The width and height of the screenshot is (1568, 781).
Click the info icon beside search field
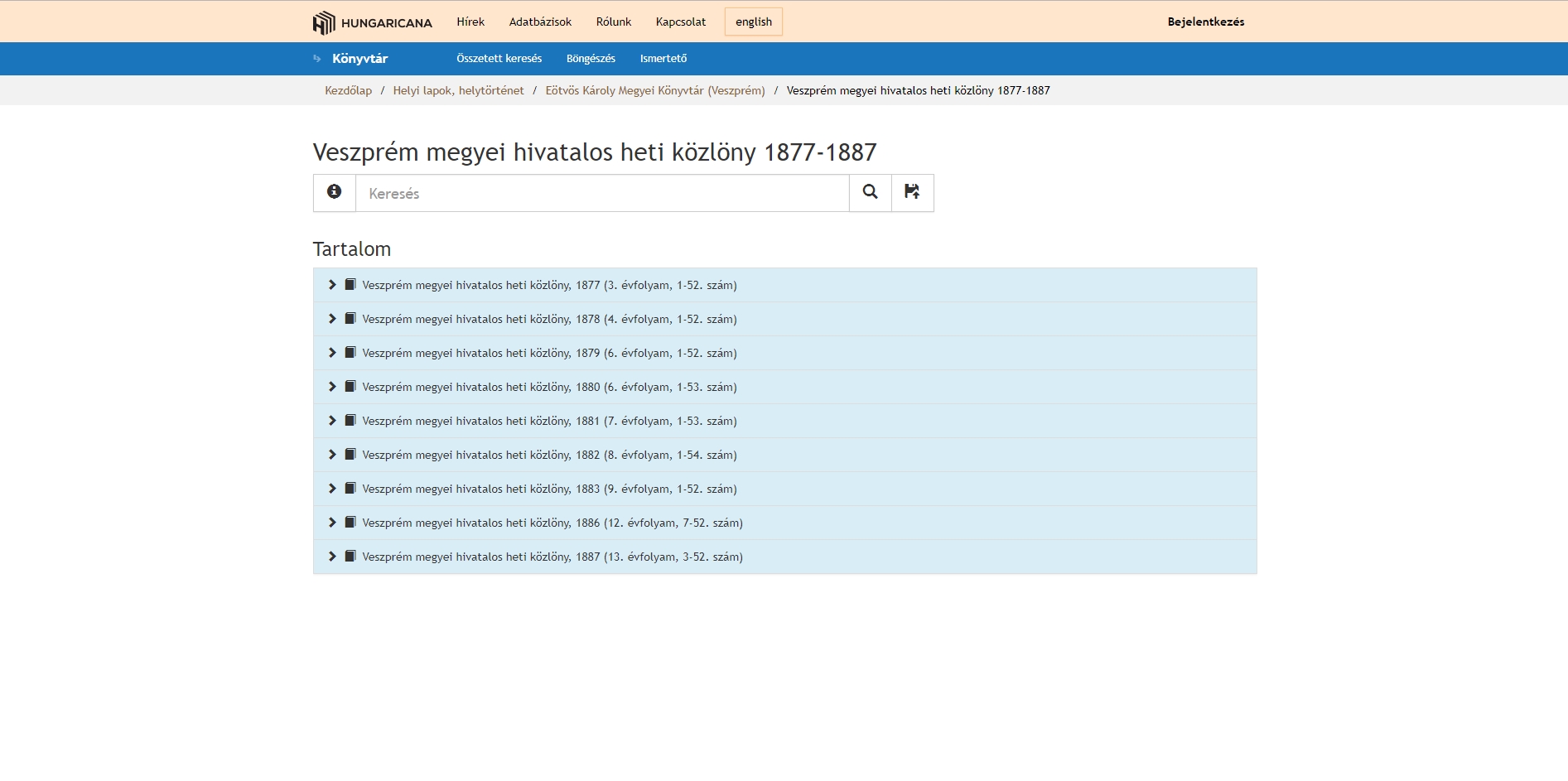tap(335, 192)
